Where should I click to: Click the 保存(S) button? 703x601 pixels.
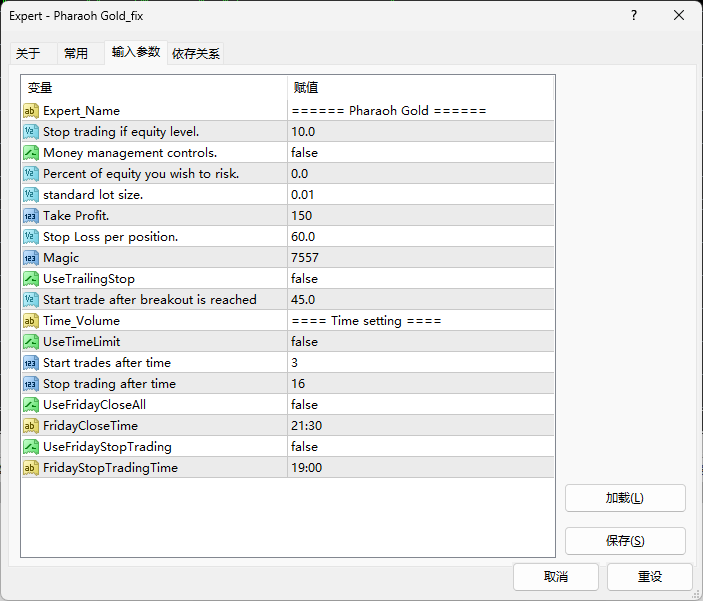point(625,541)
